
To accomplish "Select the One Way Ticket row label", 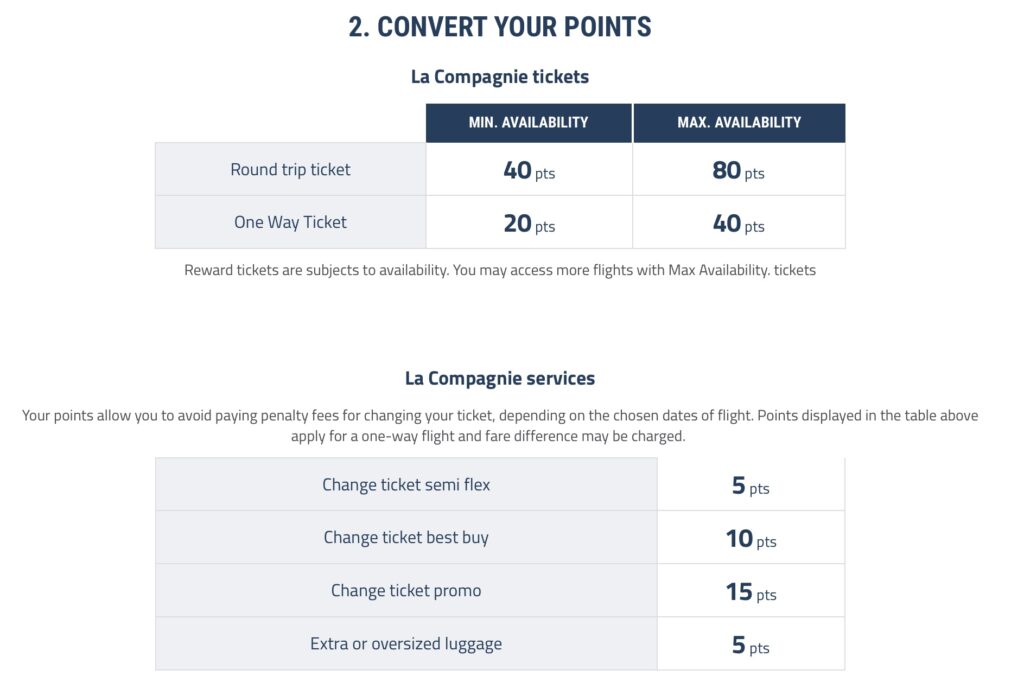I will [x=291, y=223].
